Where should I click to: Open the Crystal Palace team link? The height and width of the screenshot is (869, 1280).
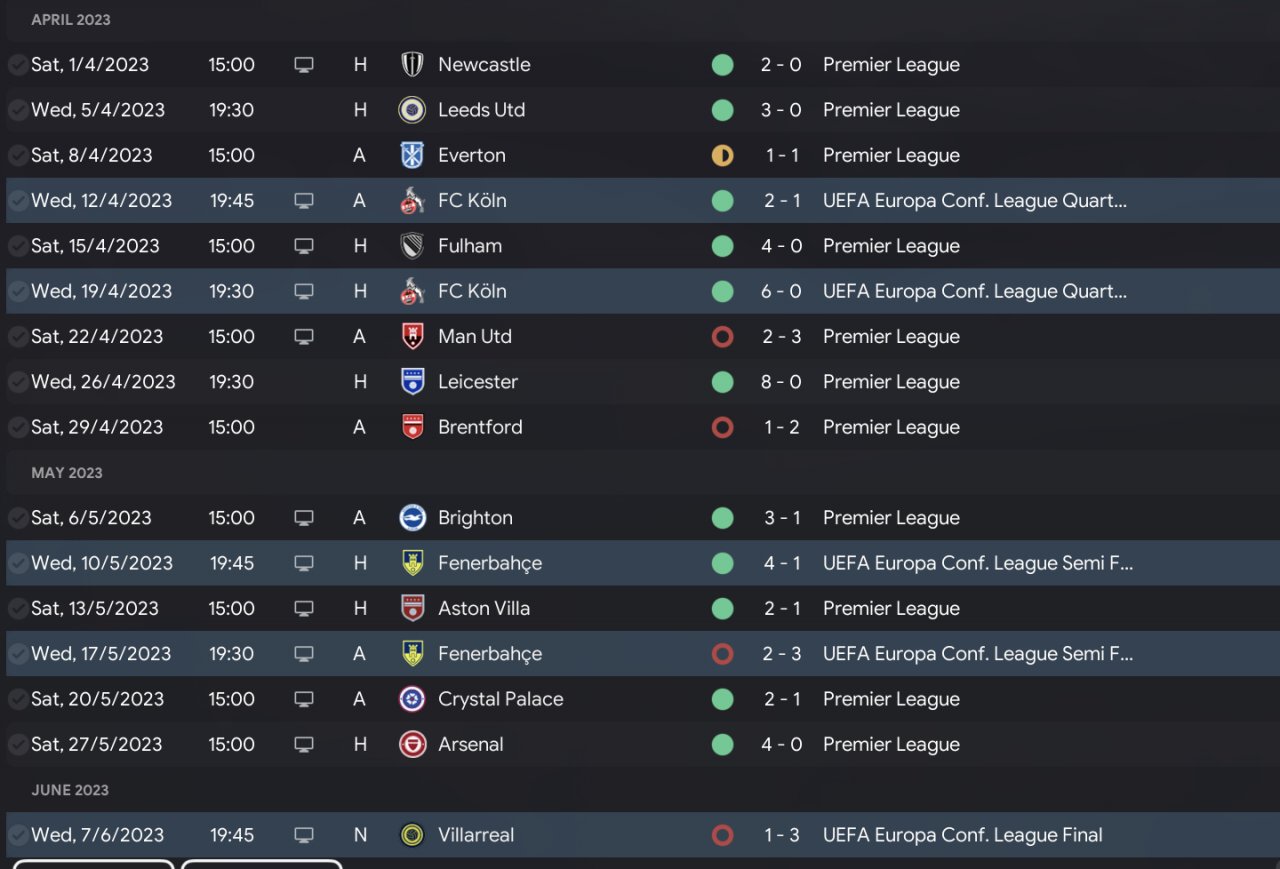[x=500, y=699]
